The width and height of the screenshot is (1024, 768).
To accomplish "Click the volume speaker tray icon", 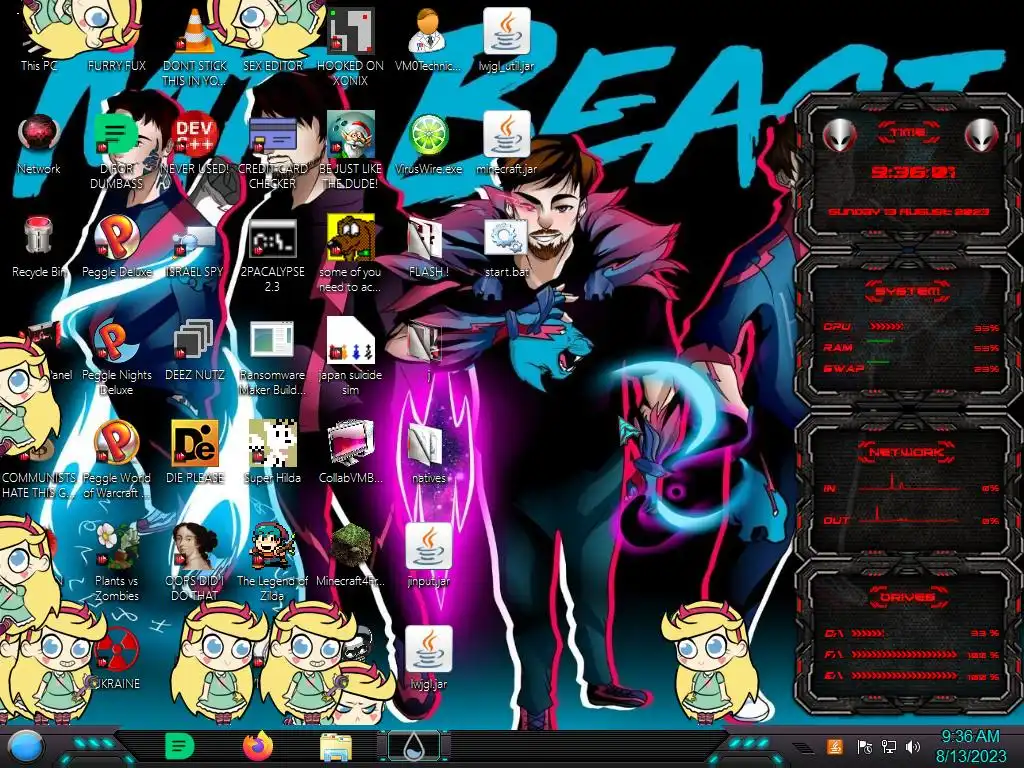I will (x=913, y=746).
